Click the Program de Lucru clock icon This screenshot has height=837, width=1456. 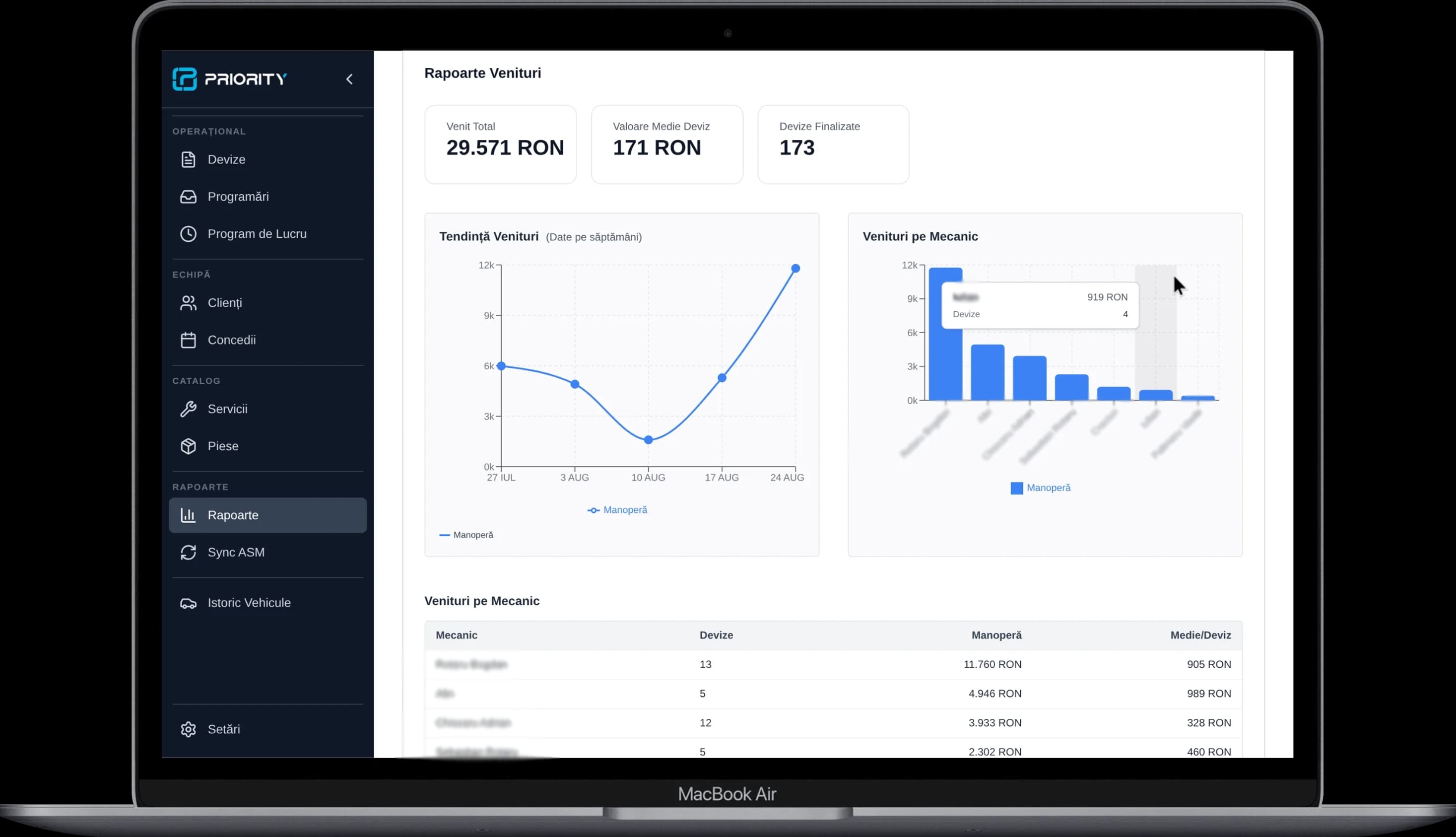click(189, 234)
